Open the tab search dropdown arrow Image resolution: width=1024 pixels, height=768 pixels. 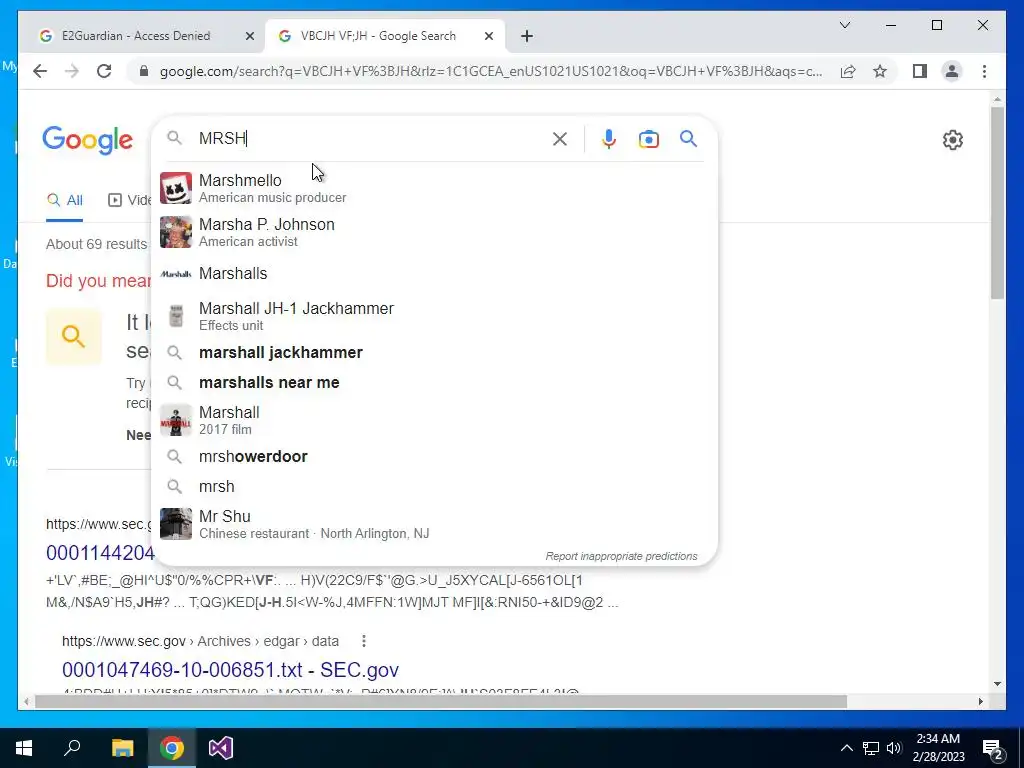(x=844, y=25)
